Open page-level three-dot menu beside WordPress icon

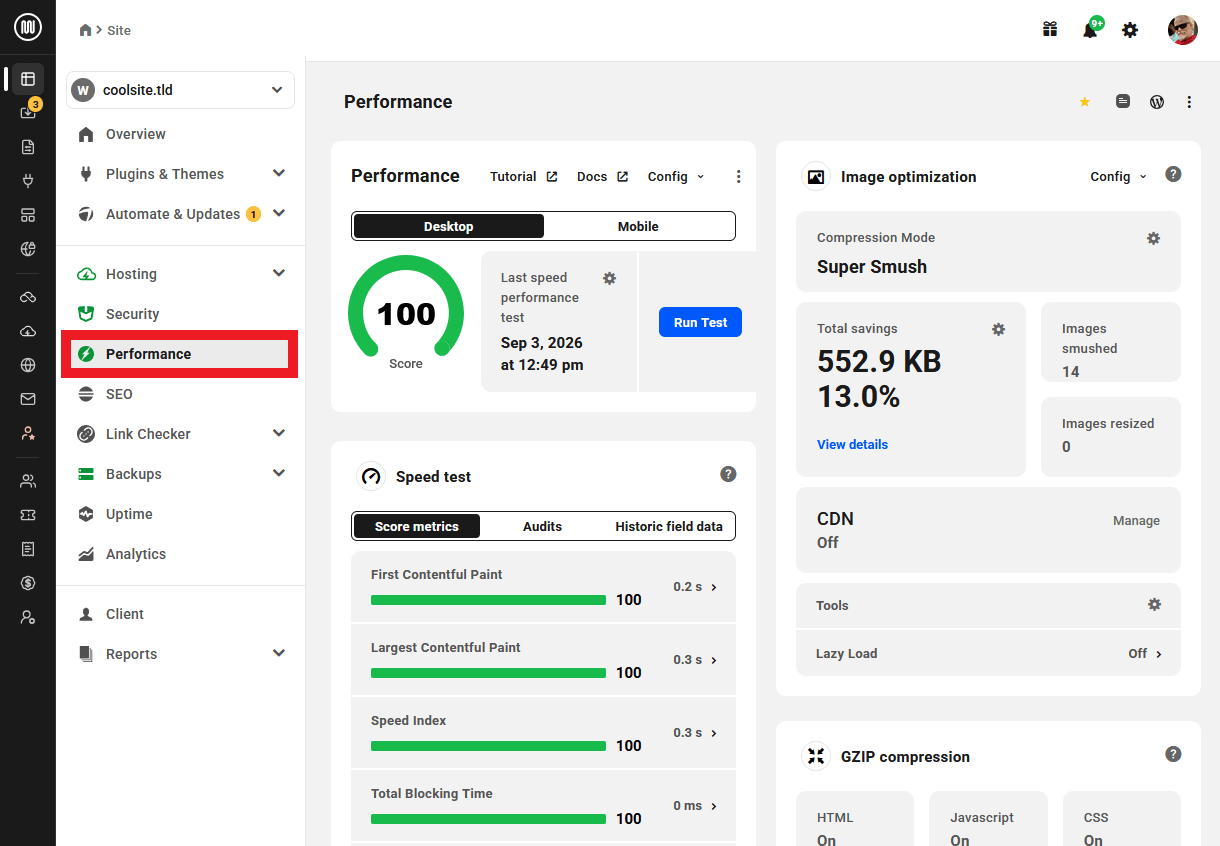[1189, 102]
